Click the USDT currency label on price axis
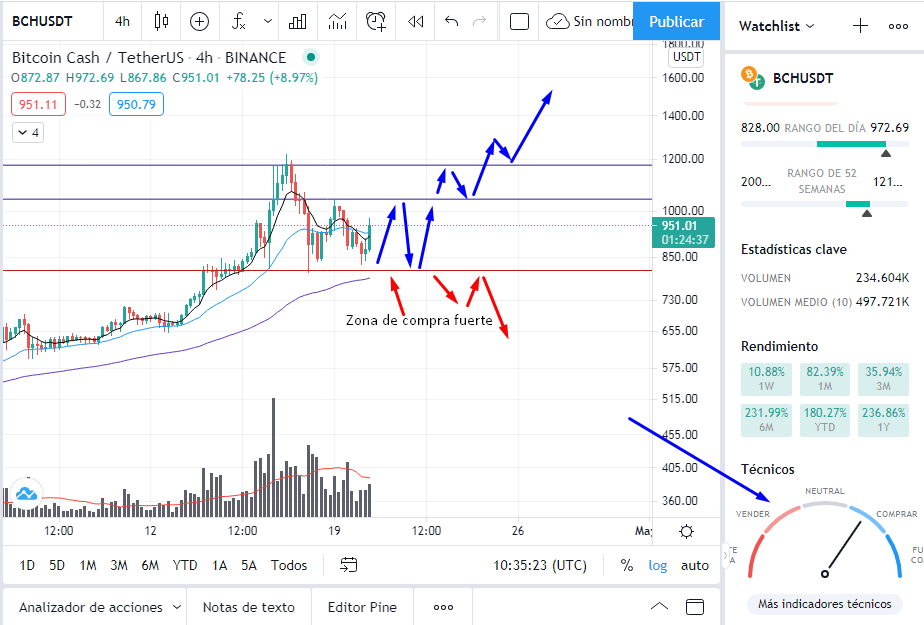Image resolution: width=924 pixels, height=625 pixels. tap(687, 57)
